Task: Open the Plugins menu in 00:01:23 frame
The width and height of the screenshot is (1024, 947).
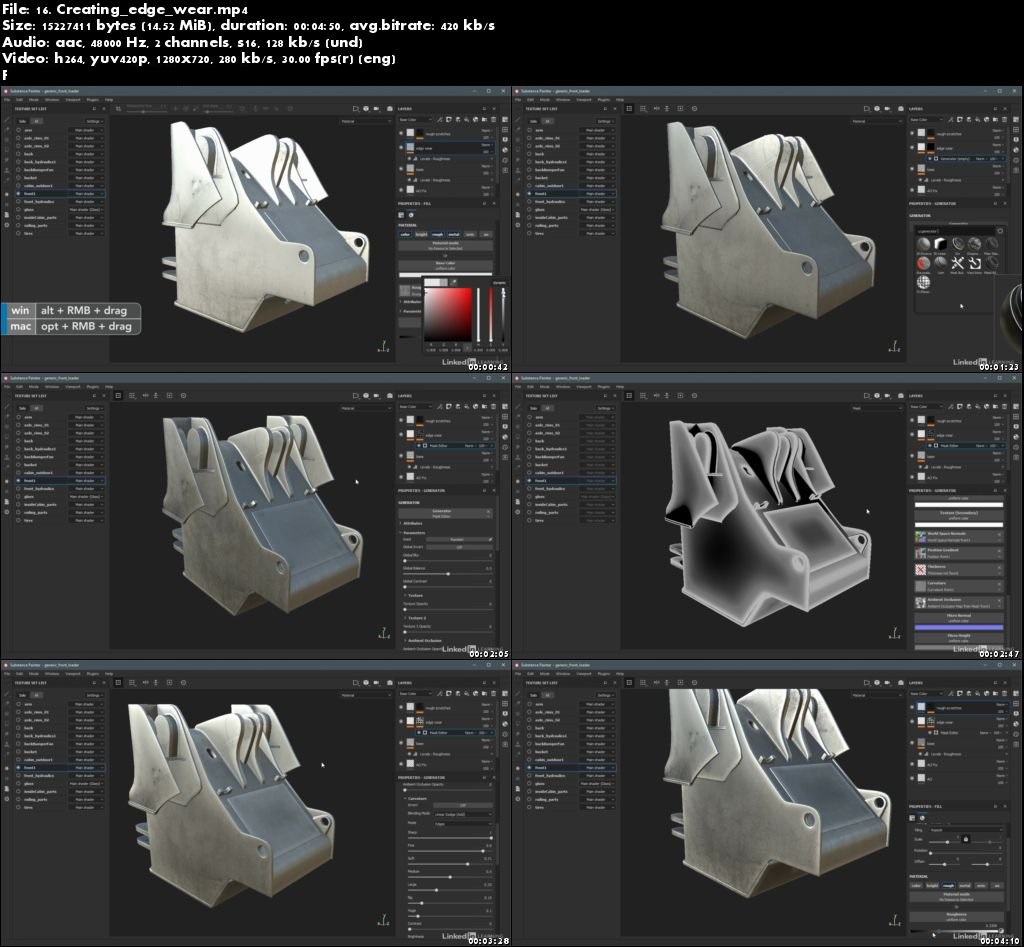Action: pos(603,100)
